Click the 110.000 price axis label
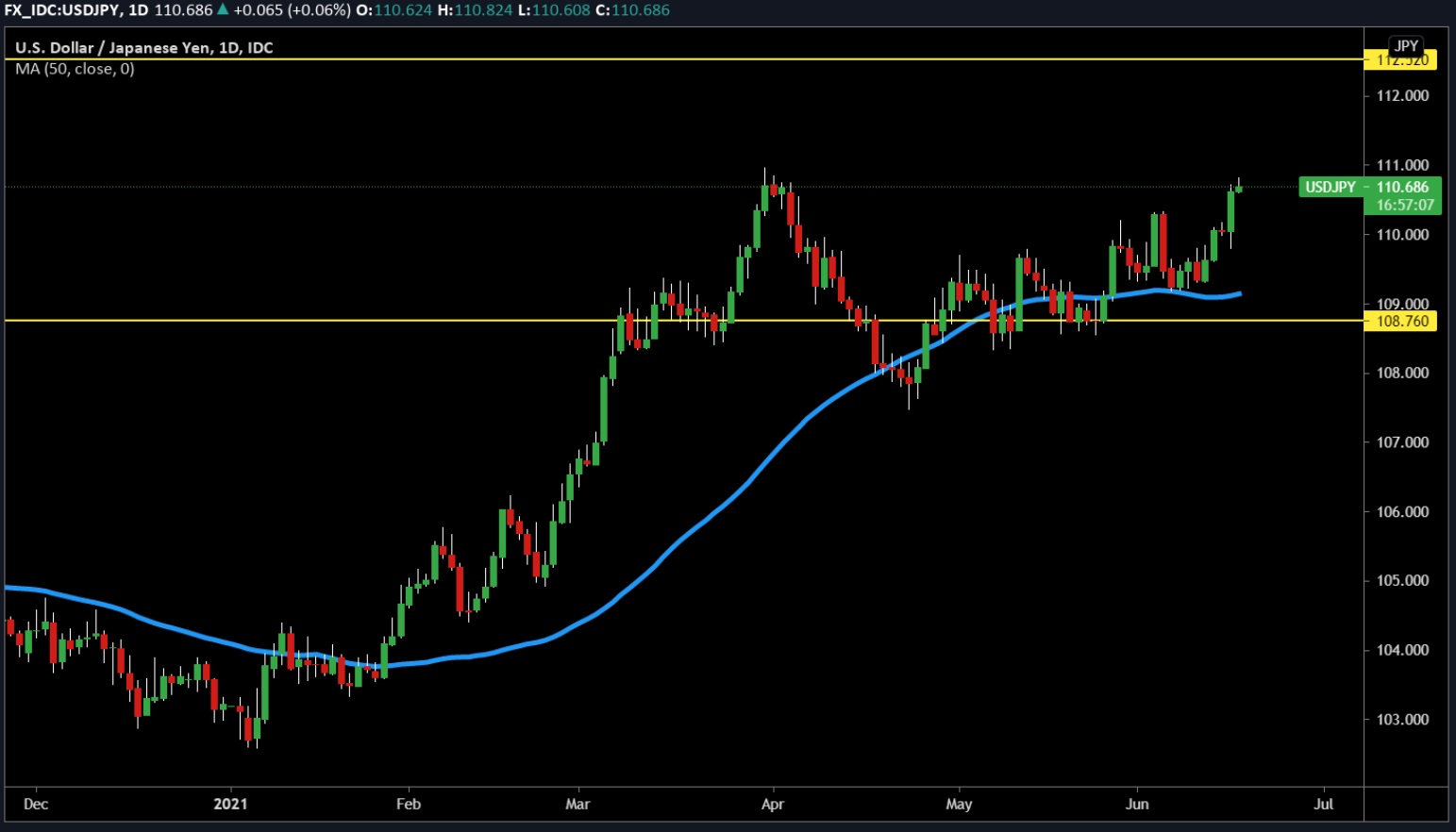This screenshot has height=832, width=1456. (x=1402, y=234)
